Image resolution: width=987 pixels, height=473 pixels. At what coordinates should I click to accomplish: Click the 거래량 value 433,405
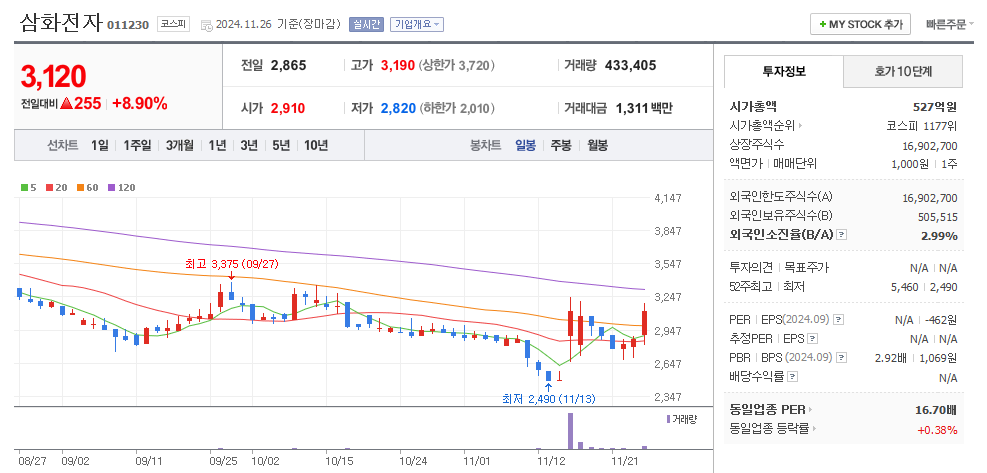(x=630, y=65)
